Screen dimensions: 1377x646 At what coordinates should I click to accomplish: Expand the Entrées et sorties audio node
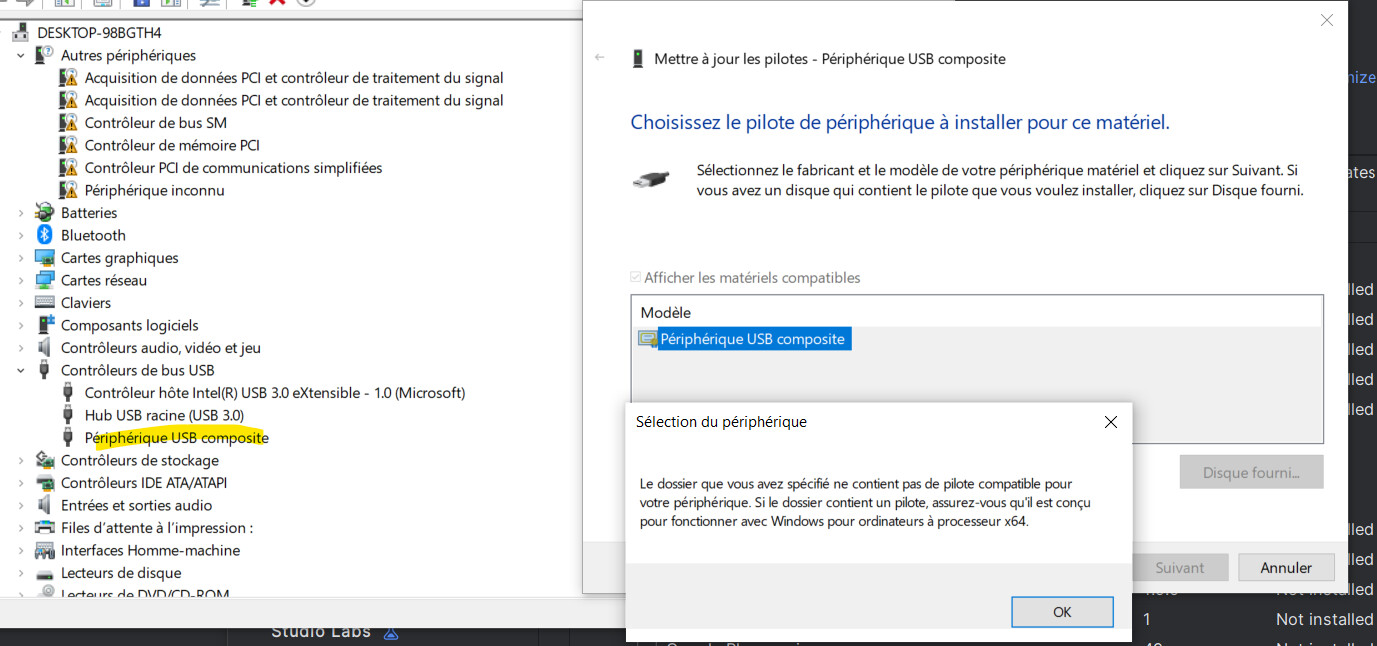[x=21, y=506]
